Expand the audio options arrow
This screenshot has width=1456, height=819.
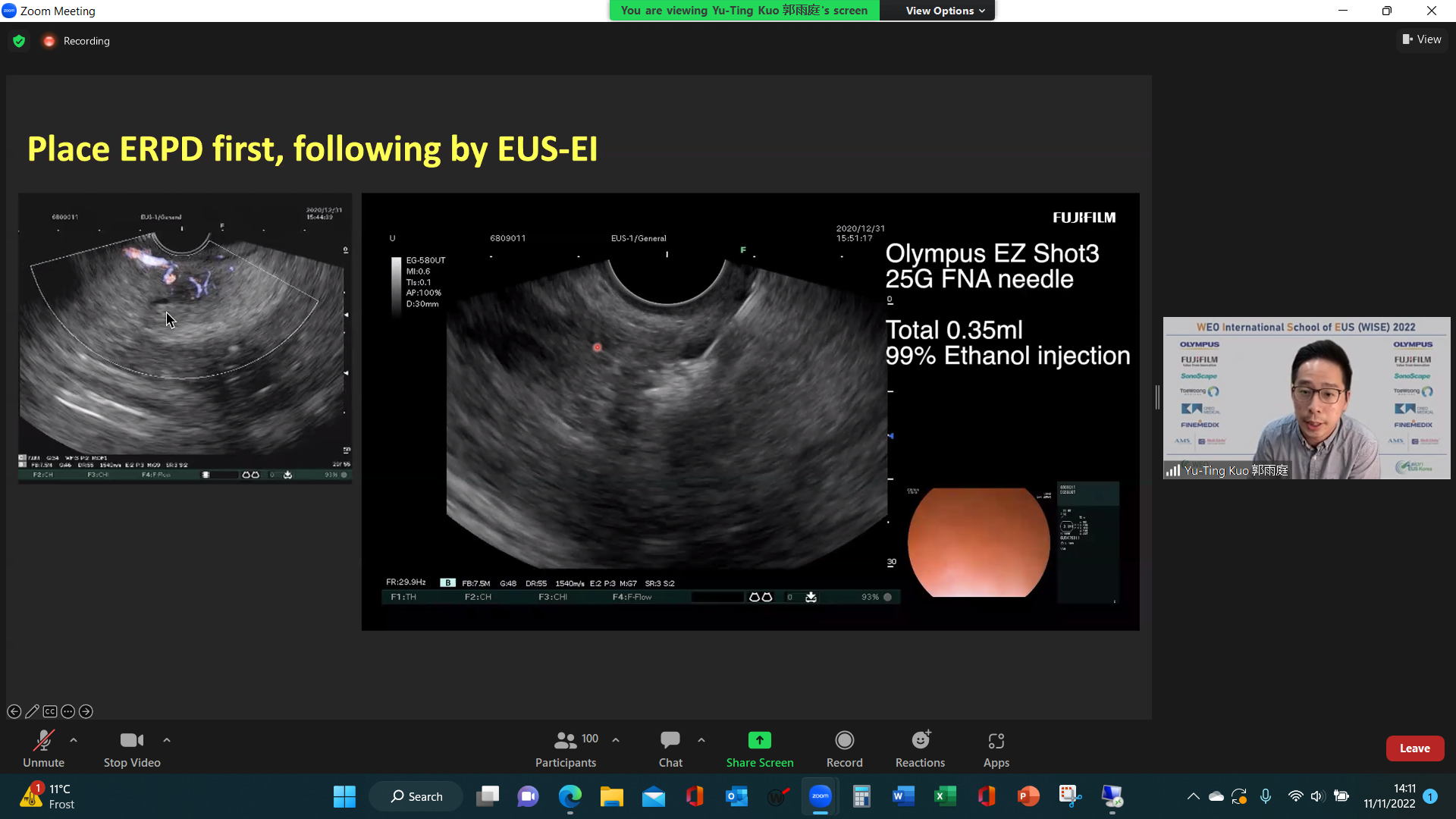click(74, 739)
